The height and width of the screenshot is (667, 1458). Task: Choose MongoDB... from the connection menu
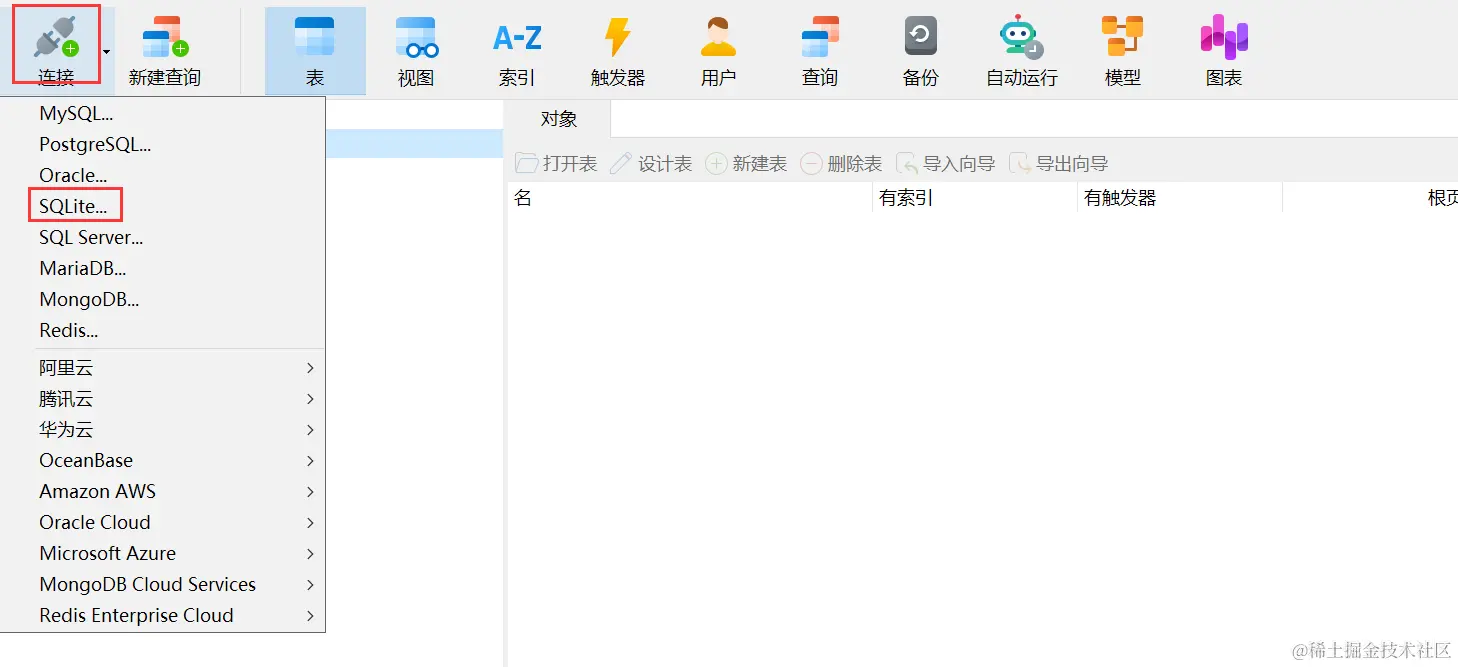pos(164,300)
